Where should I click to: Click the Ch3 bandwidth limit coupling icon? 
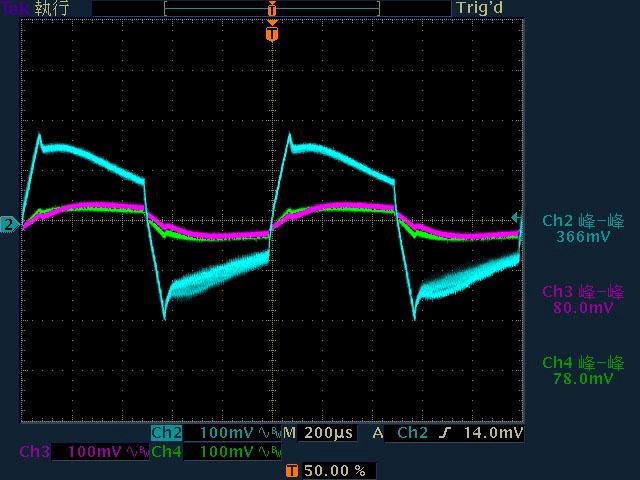(x=134, y=452)
